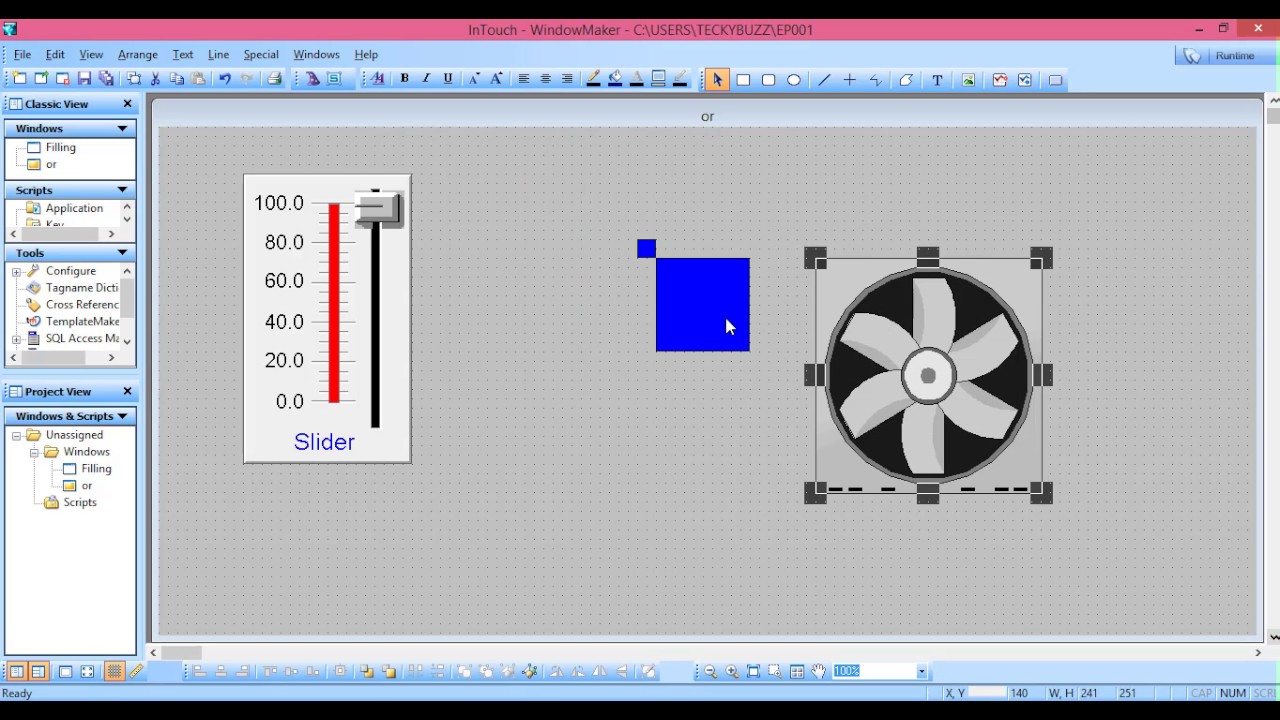Click the Center text alignment icon
This screenshot has height=720, width=1280.
point(545,79)
